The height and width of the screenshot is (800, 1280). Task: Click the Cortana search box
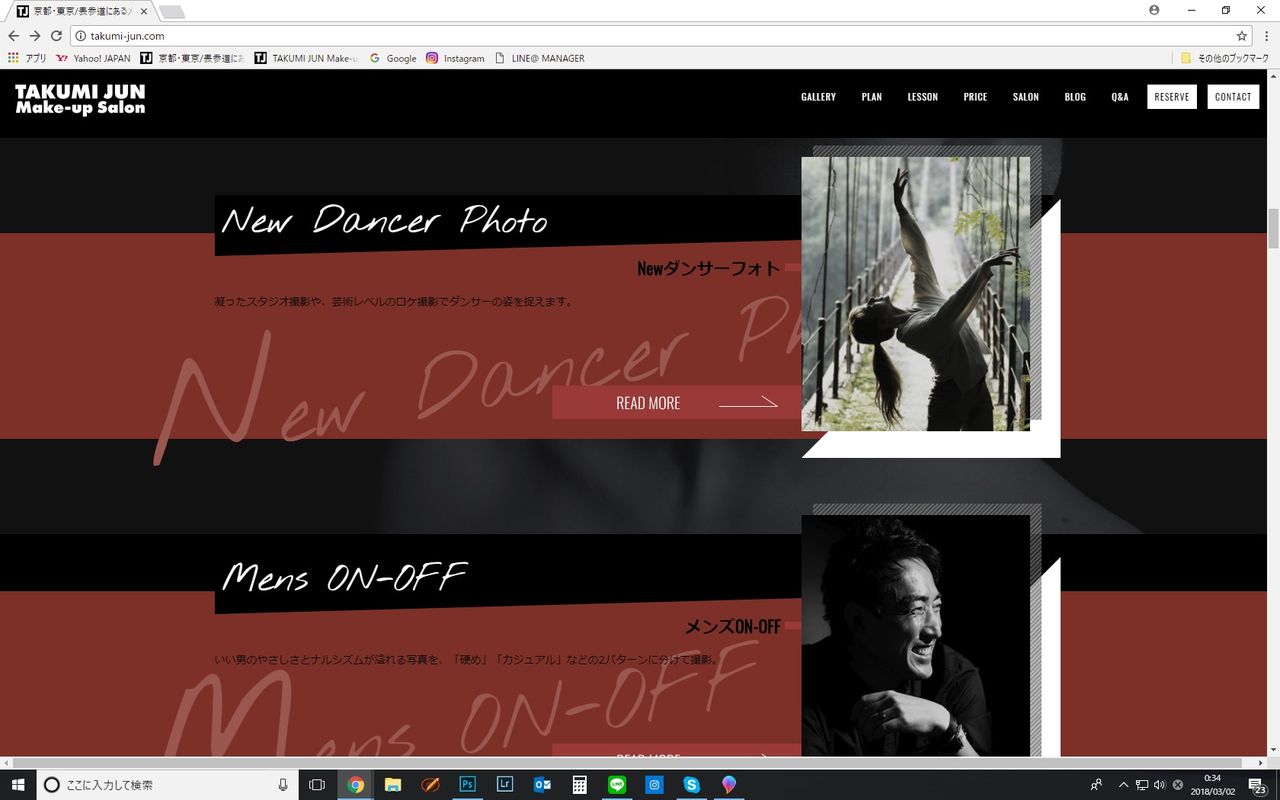click(x=168, y=785)
